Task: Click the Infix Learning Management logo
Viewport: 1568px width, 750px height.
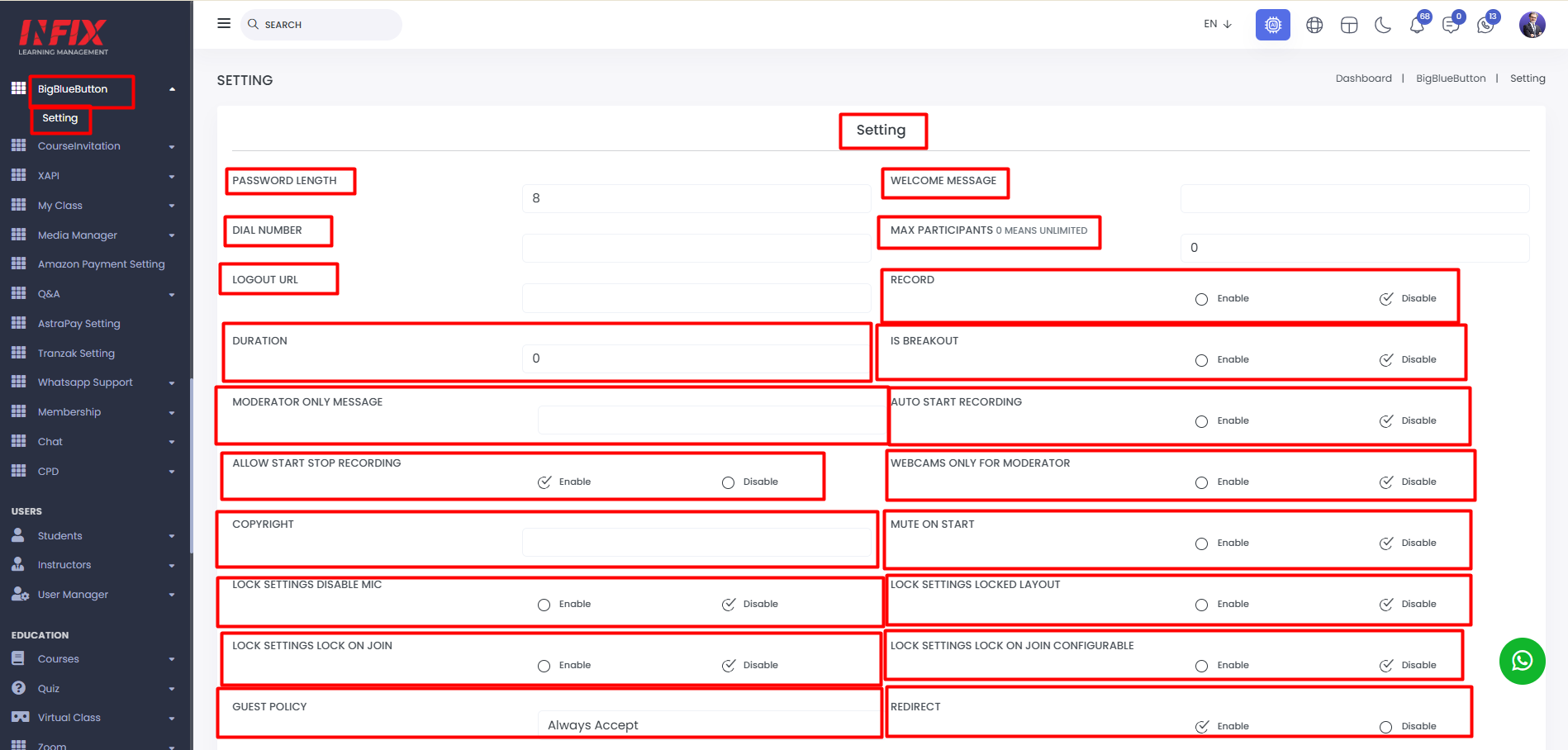Action: click(64, 37)
